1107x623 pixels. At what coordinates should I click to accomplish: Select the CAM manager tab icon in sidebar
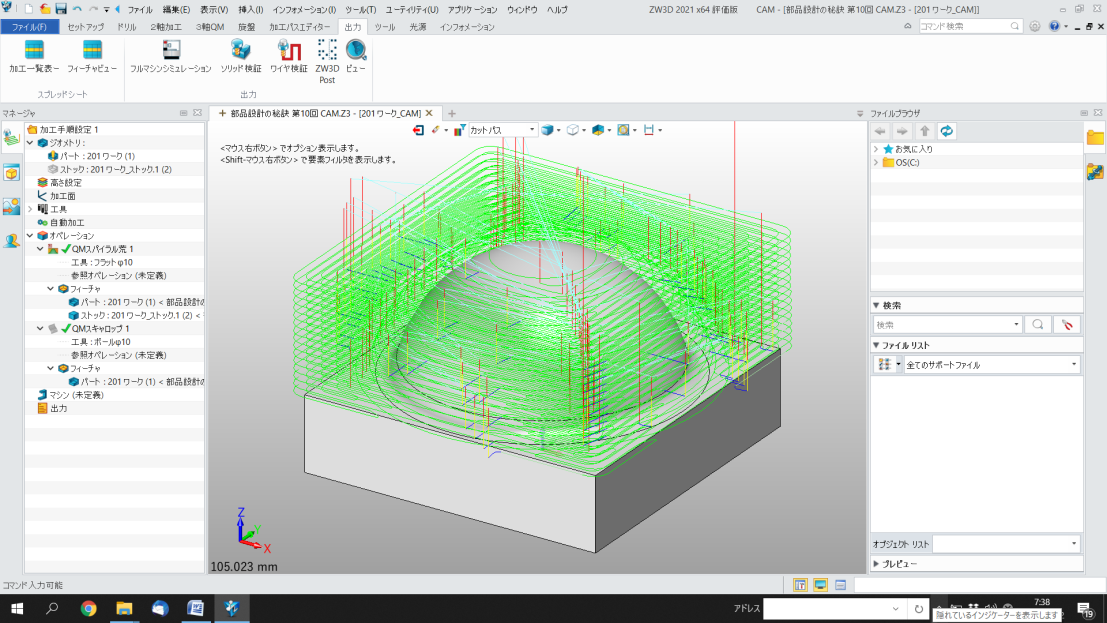point(11,137)
